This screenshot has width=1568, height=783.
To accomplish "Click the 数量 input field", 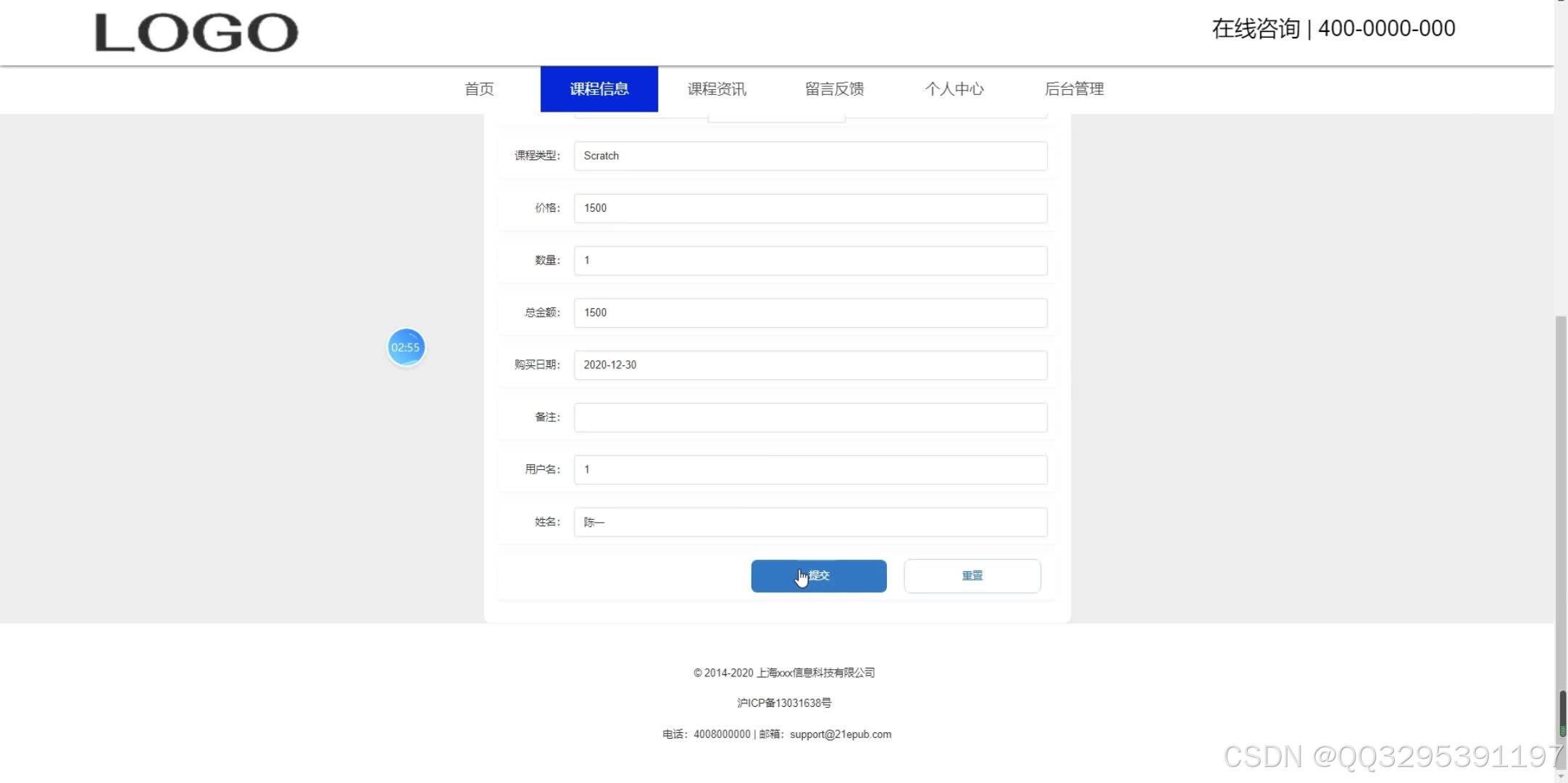I will [811, 260].
